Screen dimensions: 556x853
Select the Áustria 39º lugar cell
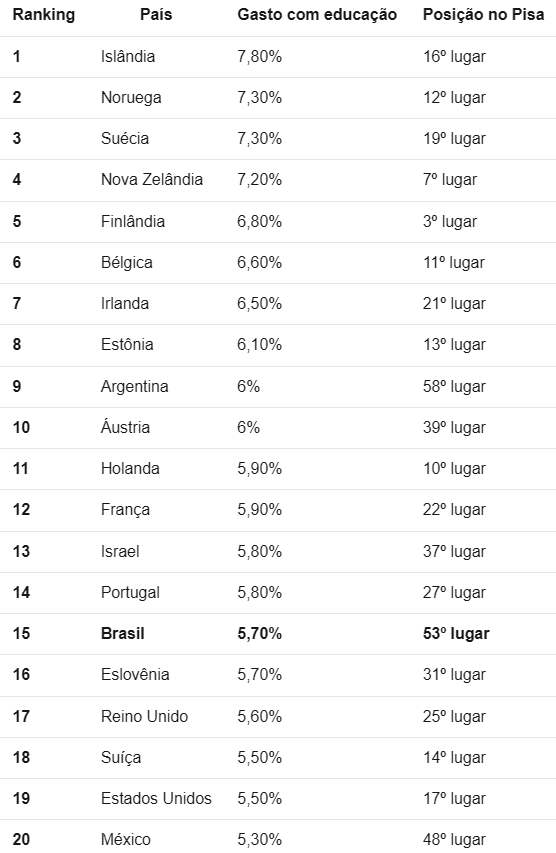(x=454, y=427)
